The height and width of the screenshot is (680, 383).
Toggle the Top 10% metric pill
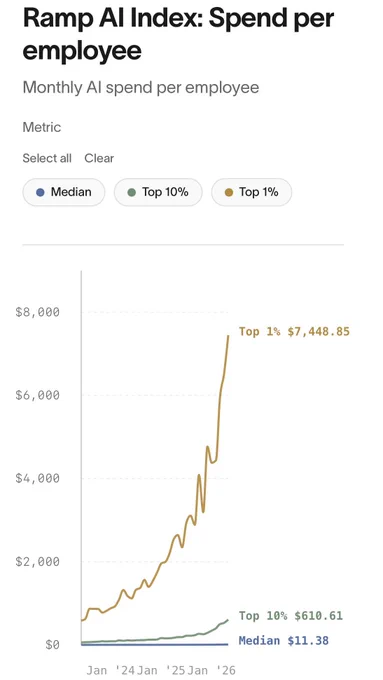click(x=158, y=192)
